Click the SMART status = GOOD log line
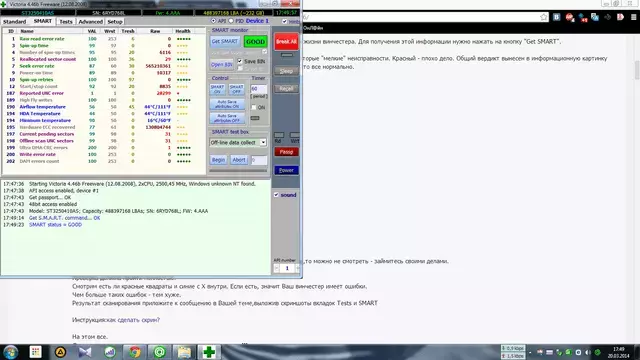This screenshot has height=360, width=640. 55,224
